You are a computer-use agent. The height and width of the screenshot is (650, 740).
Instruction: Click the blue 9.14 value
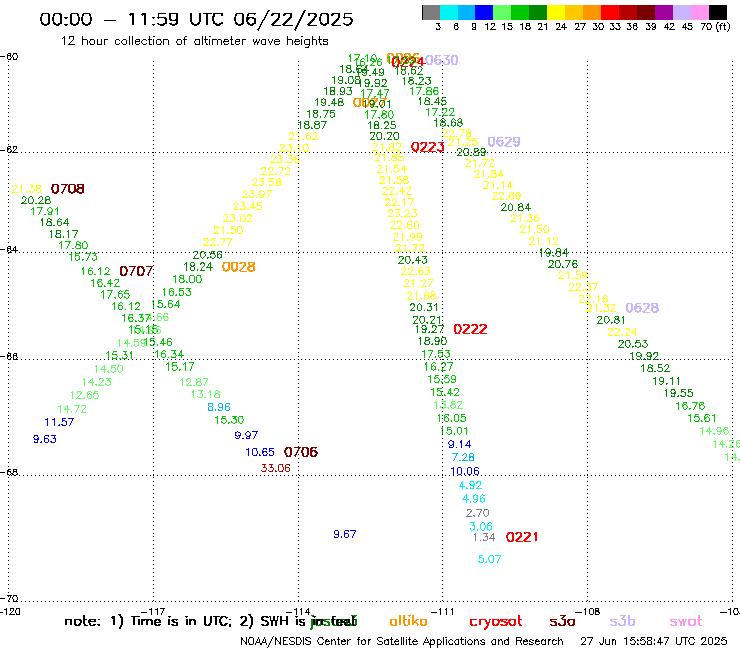point(459,444)
